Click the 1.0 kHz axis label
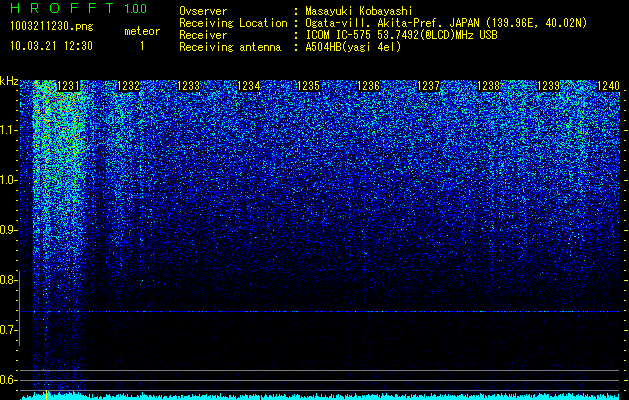 (x=7, y=180)
